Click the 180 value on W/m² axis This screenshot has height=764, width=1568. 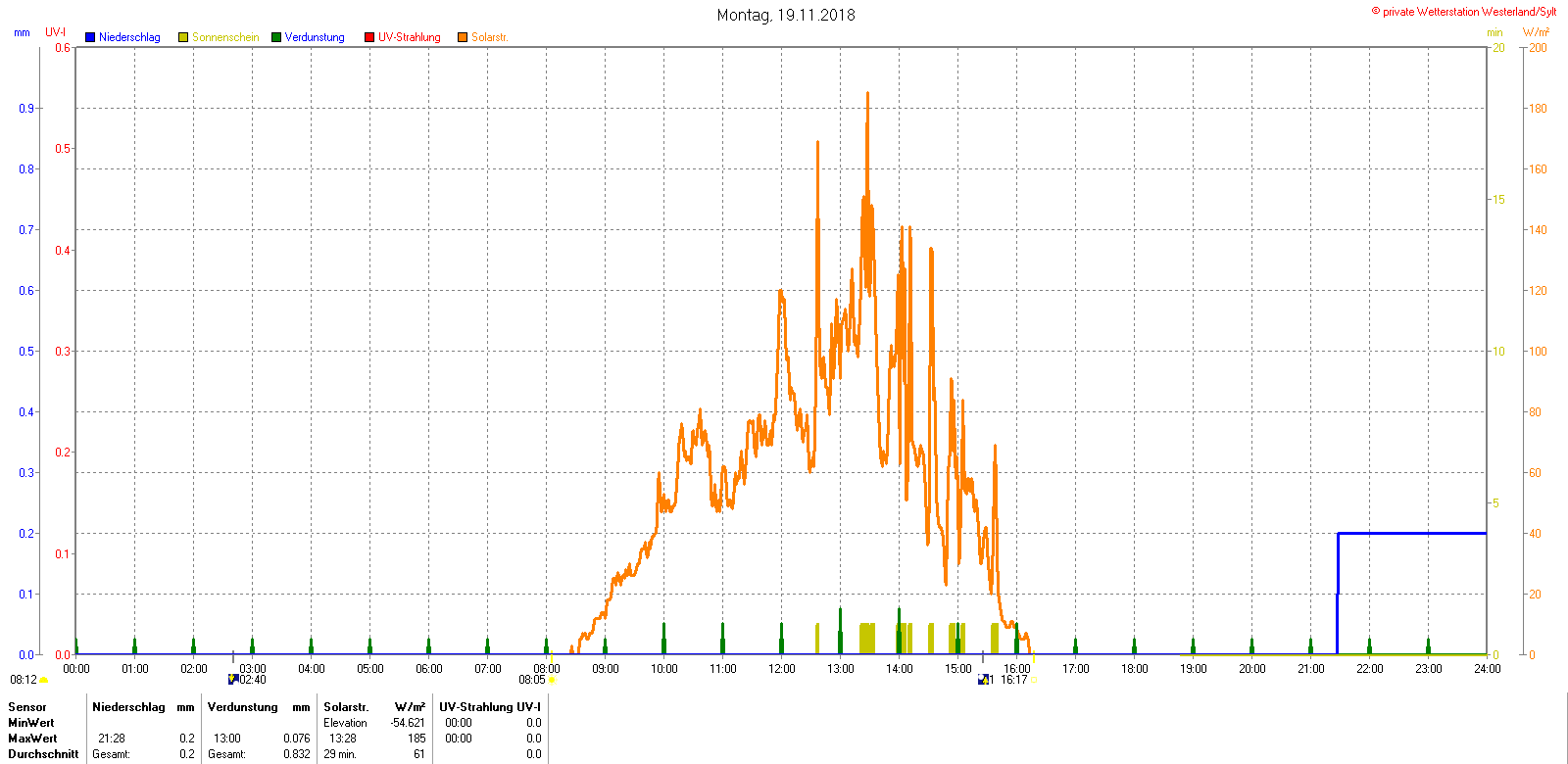(x=1539, y=109)
